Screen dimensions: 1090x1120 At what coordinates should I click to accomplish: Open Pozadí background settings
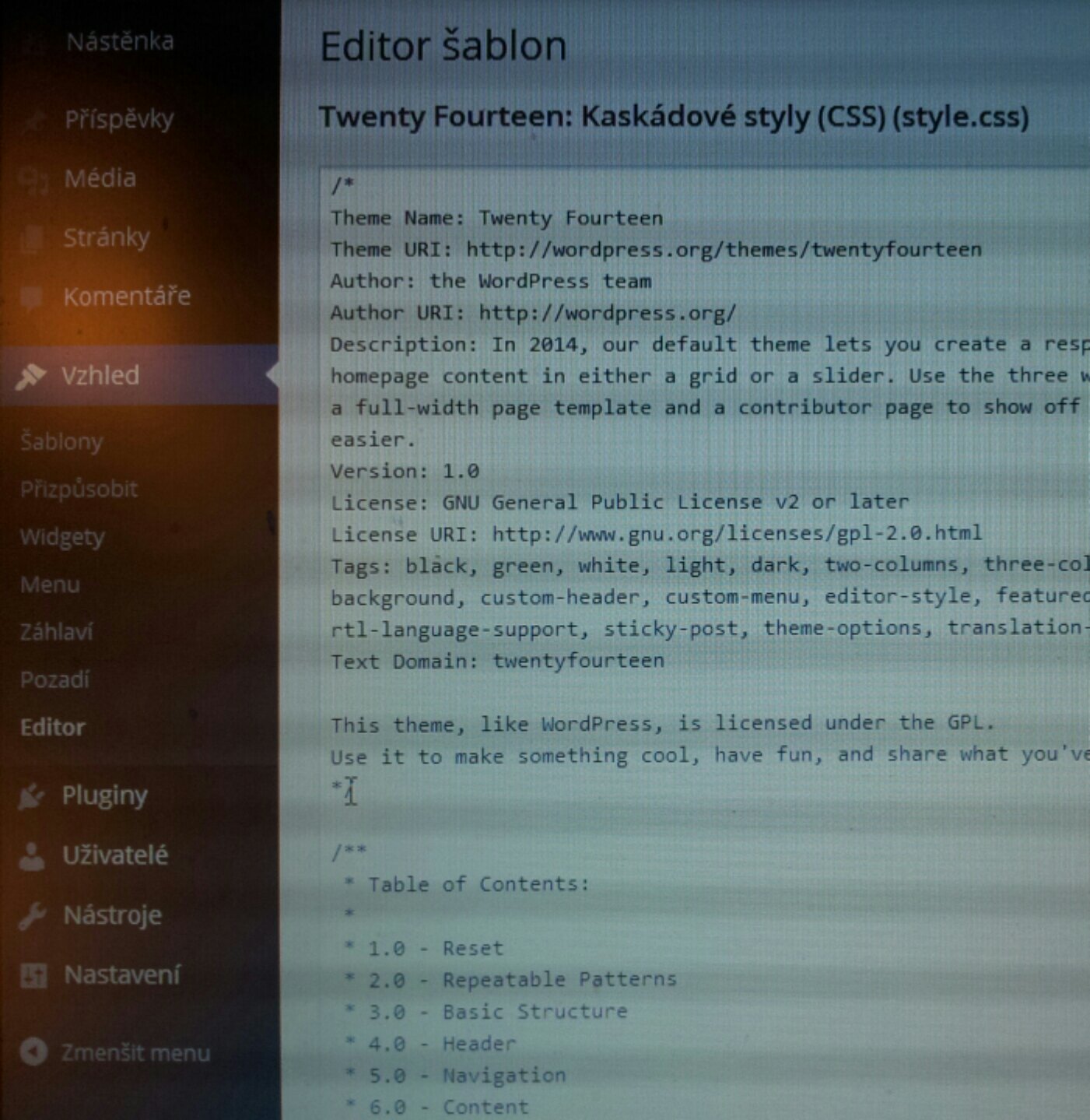coord(54,679)
